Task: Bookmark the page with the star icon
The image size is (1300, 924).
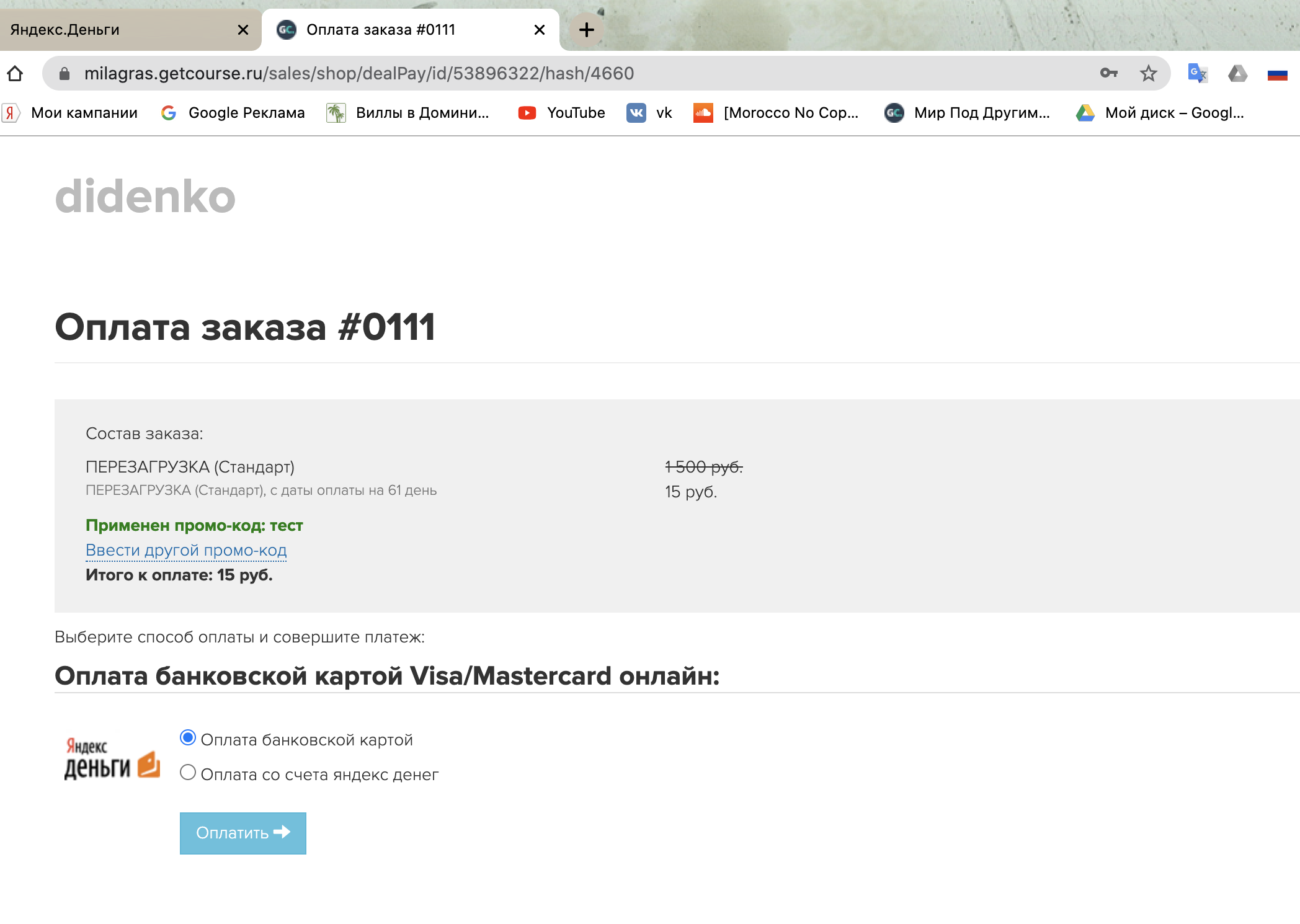Action: click(x=1148, y=73)
